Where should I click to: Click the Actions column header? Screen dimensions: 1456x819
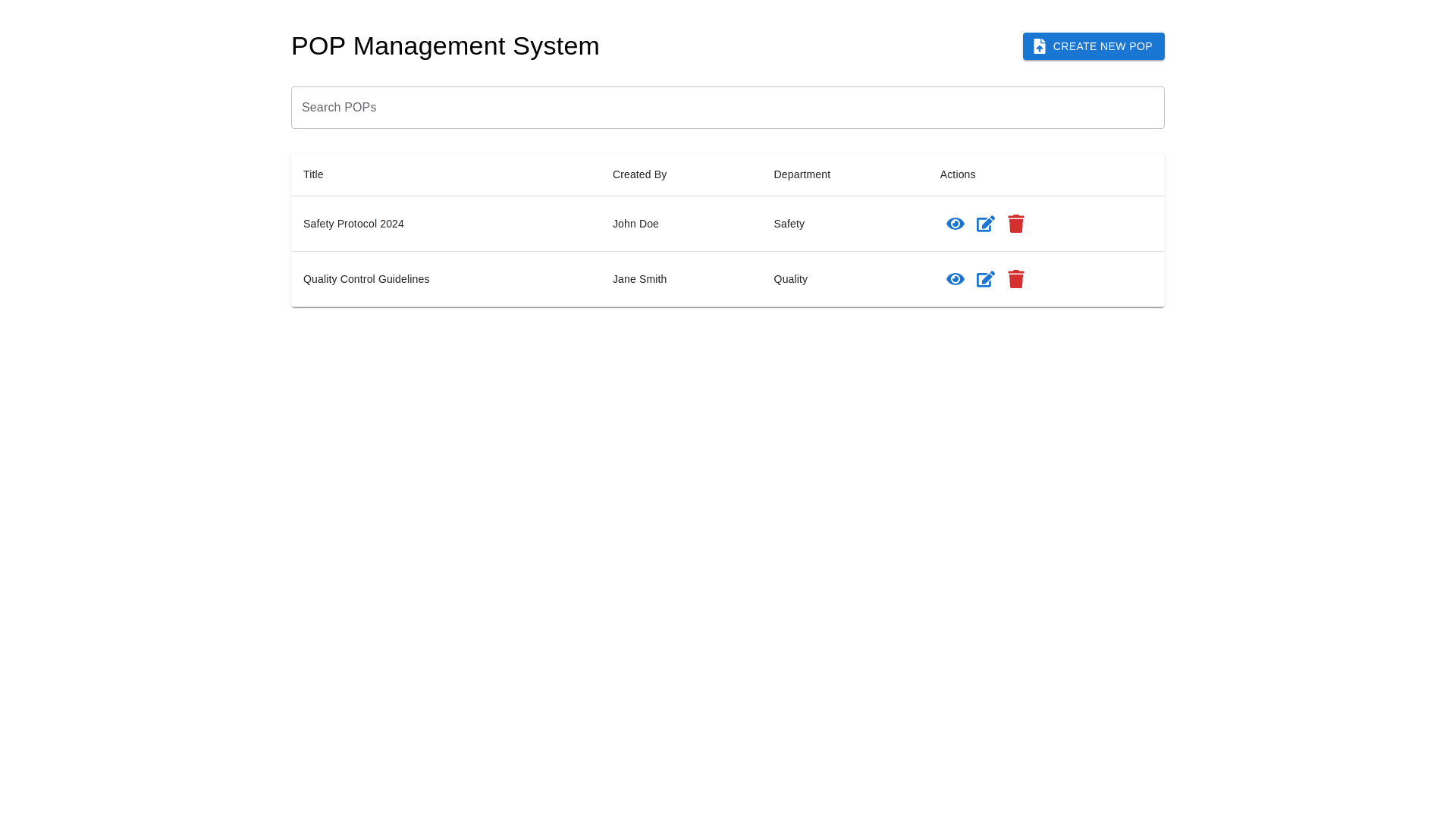(x=957, y=174)
